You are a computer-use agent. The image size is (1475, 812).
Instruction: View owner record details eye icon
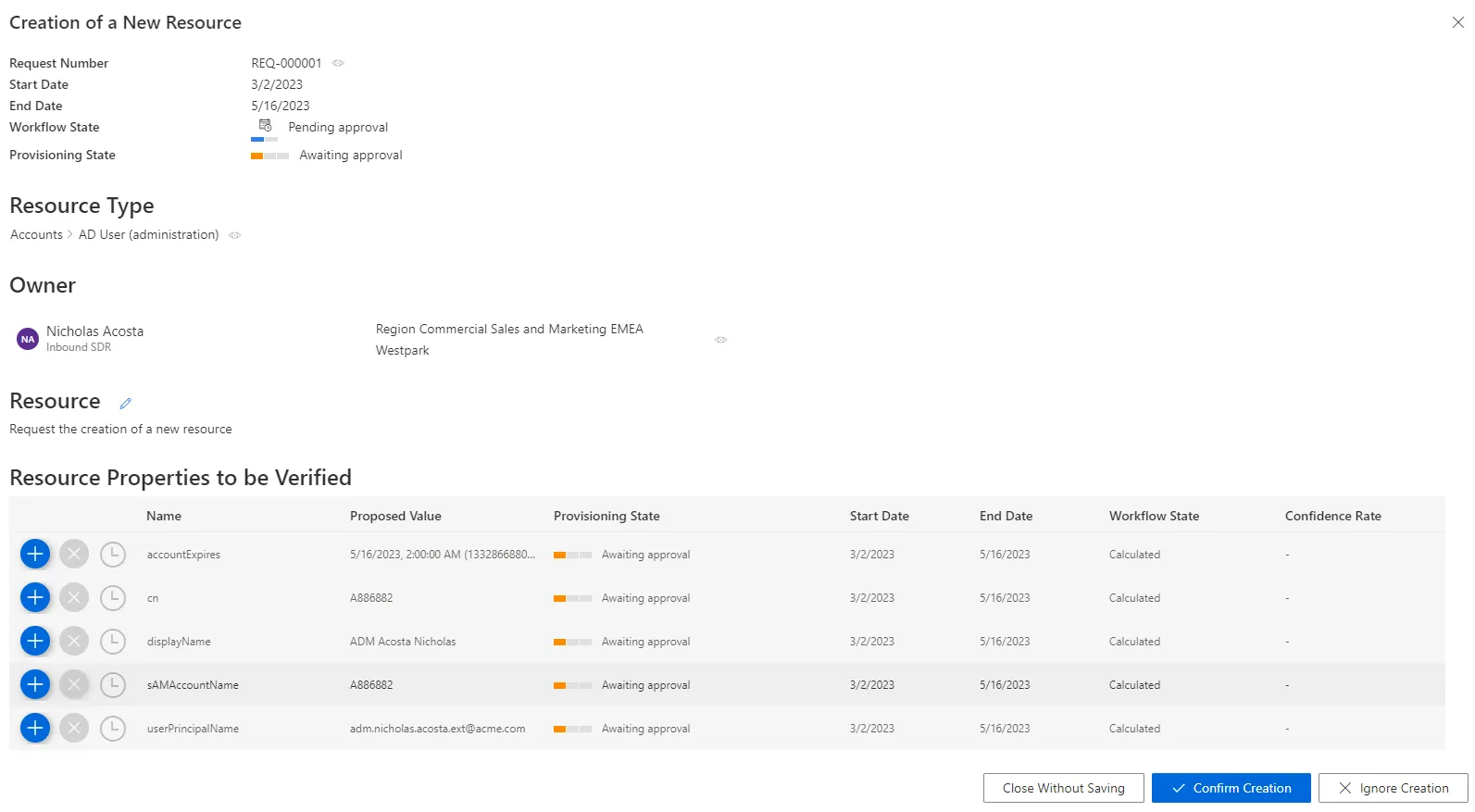pos(720,340)
